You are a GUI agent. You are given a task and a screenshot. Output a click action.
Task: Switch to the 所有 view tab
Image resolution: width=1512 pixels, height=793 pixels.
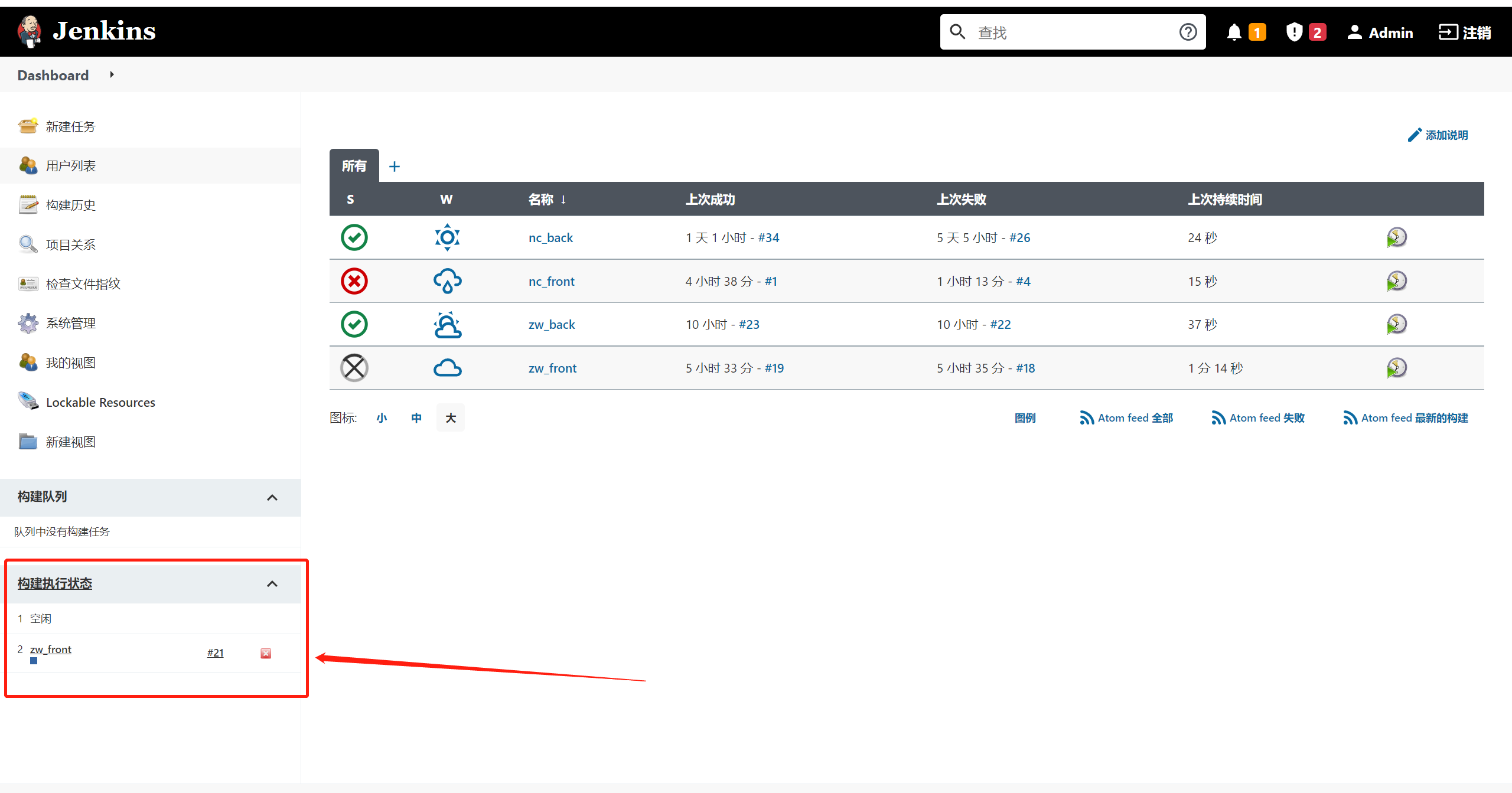coord(353,166)
